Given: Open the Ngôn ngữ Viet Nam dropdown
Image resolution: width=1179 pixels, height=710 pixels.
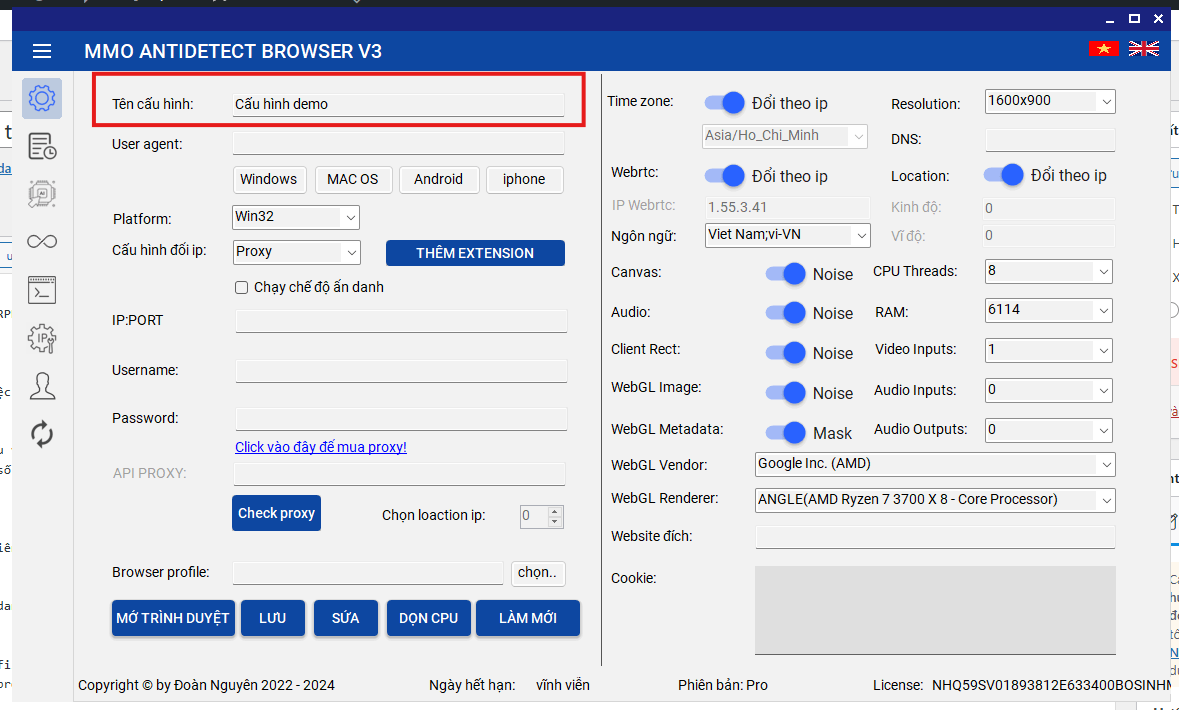Looking at the screenshot, I should point(787,235).
